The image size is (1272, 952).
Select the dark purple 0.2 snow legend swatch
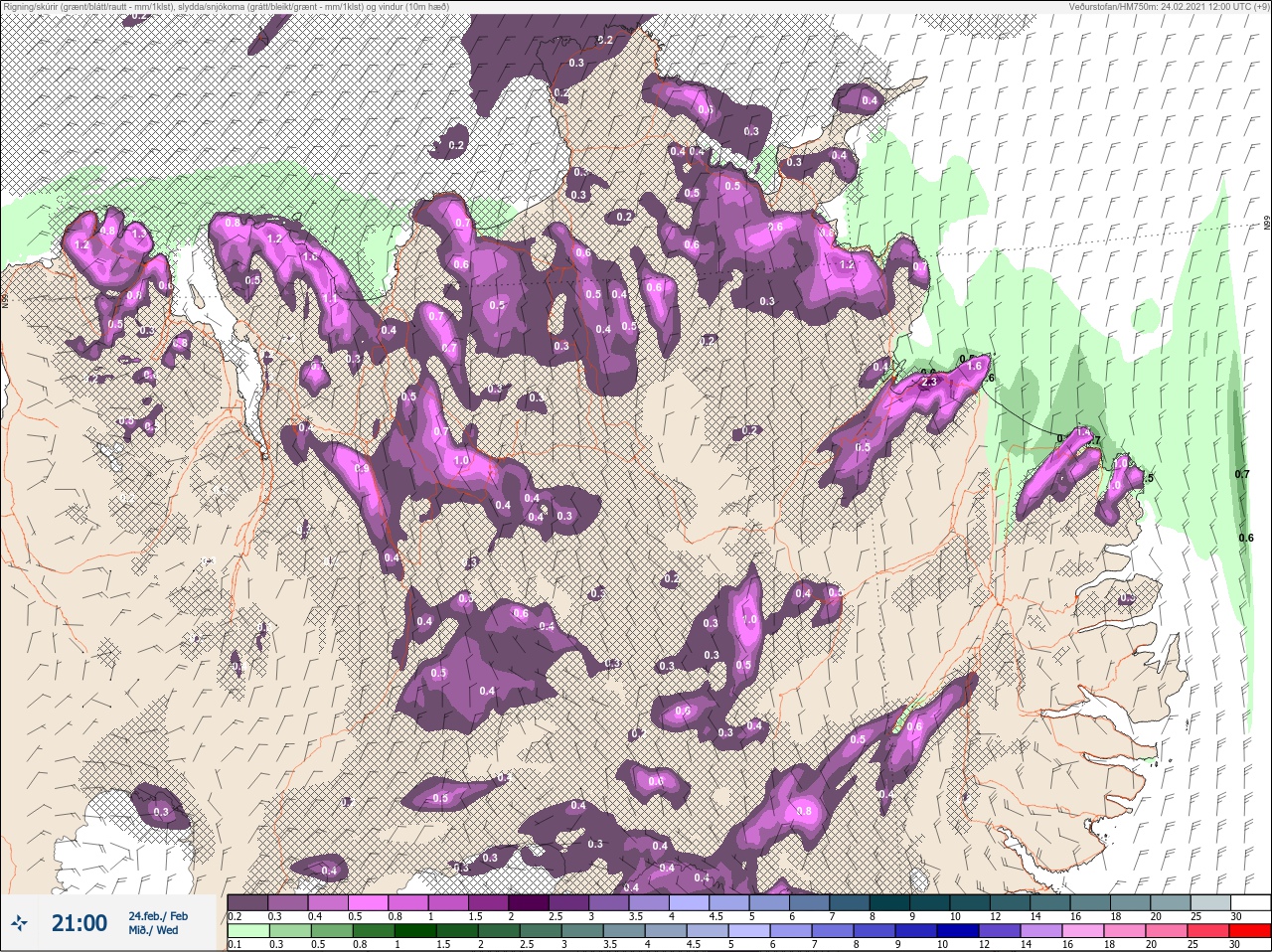[247, 902]
